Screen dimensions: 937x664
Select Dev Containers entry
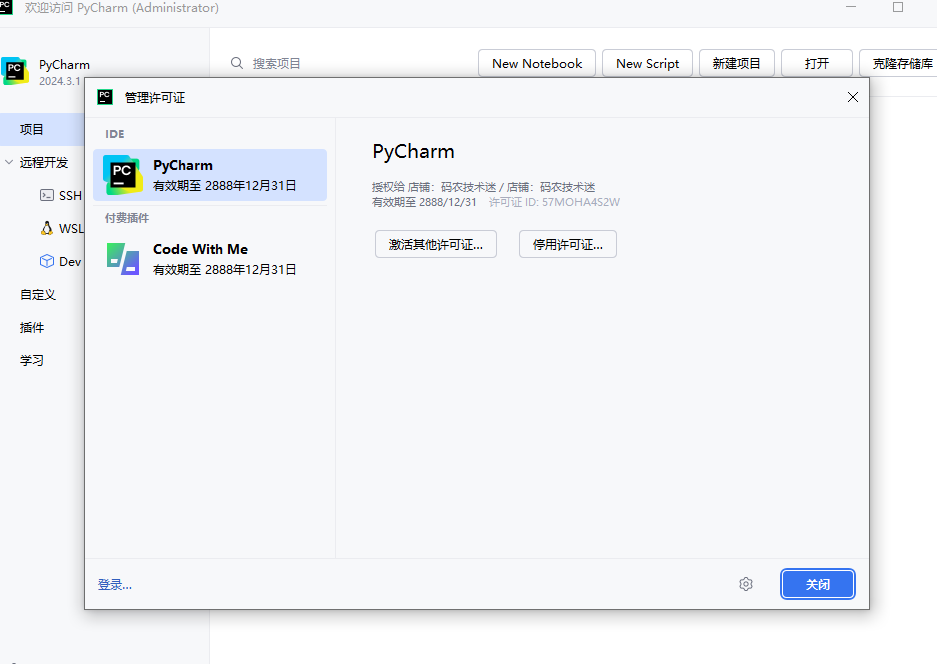point(60,261)
